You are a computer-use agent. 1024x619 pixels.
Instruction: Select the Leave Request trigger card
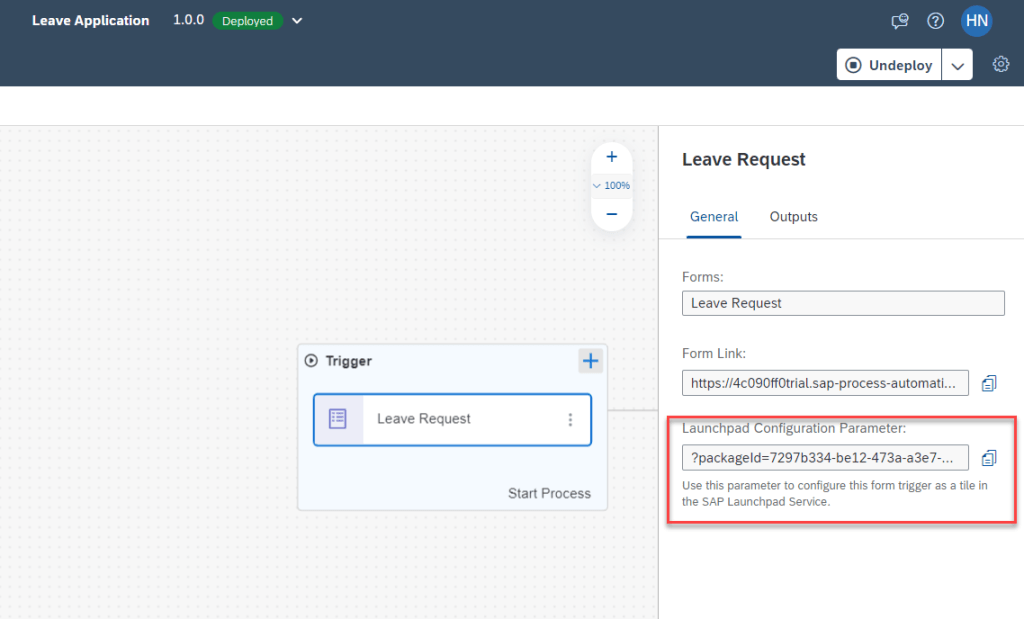[450, 419]
